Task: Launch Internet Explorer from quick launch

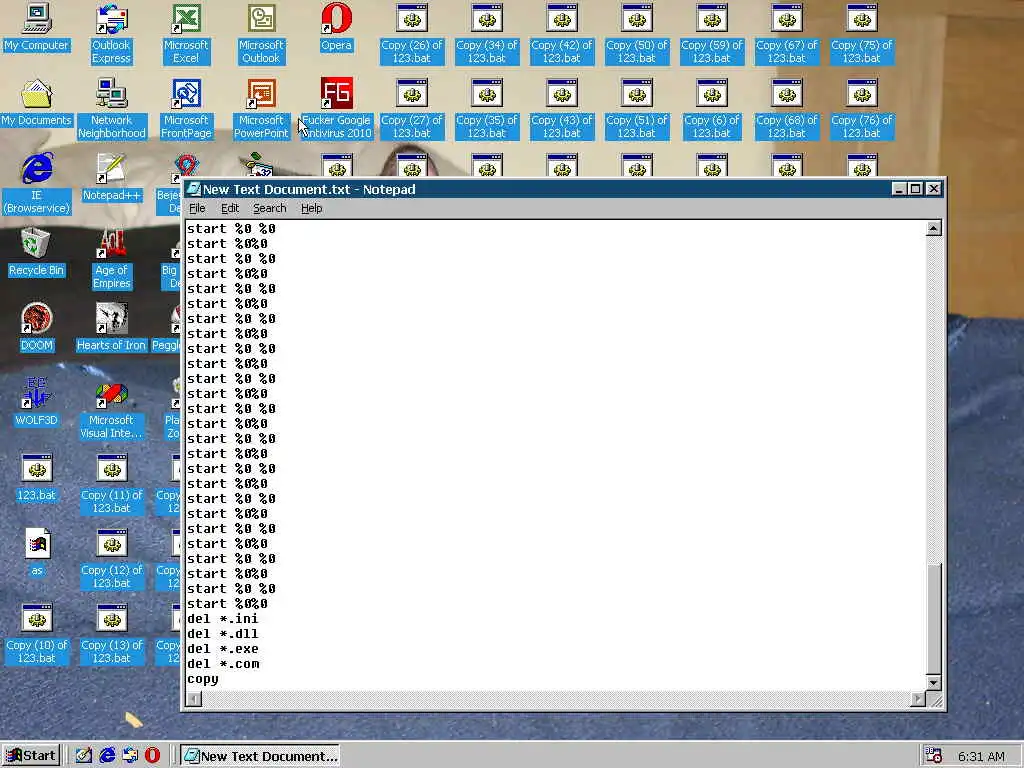Action: pos(107,756)
